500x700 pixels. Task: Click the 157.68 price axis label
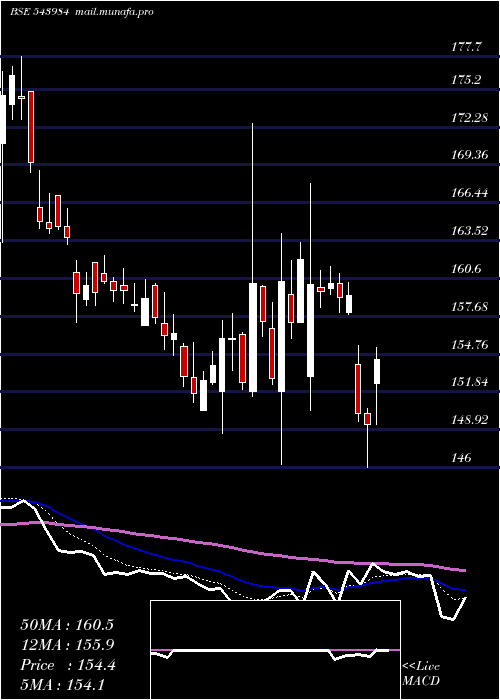pyautogui.click(x=470, y=307)
